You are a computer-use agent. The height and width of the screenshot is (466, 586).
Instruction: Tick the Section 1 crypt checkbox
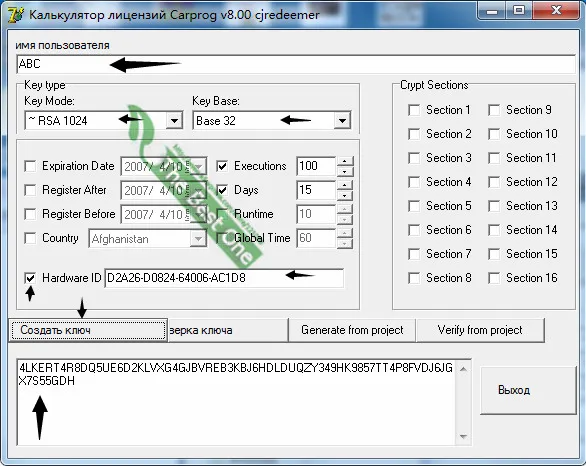[414, 110]
